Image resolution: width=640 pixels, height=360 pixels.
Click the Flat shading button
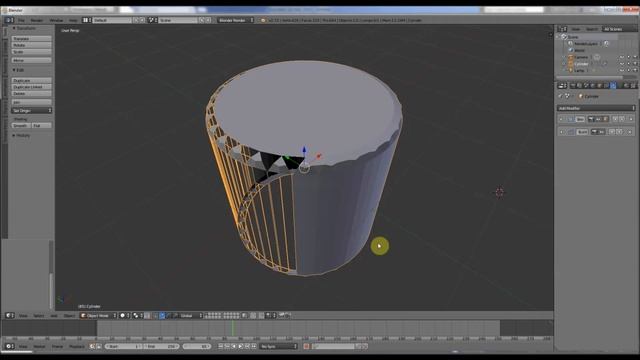coord(42,125)
